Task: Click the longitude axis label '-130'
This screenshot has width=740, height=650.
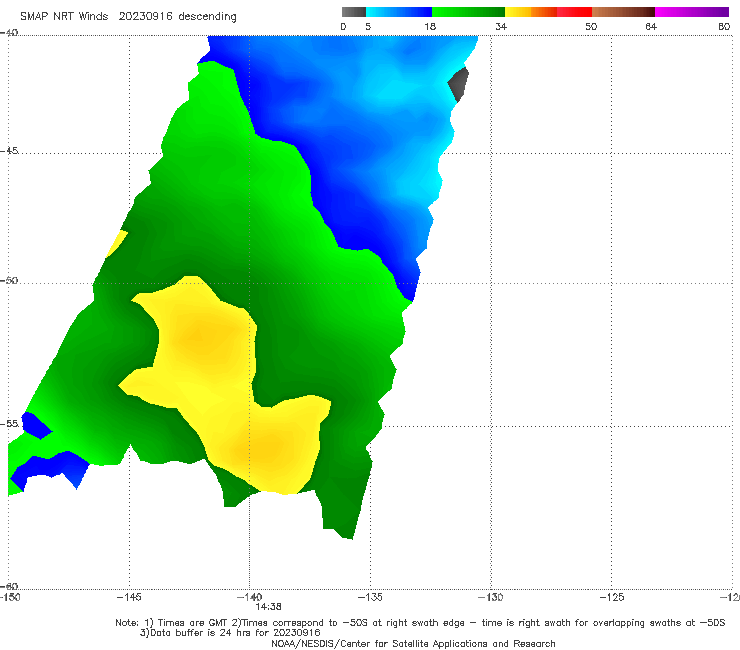Action: point(491,597)
